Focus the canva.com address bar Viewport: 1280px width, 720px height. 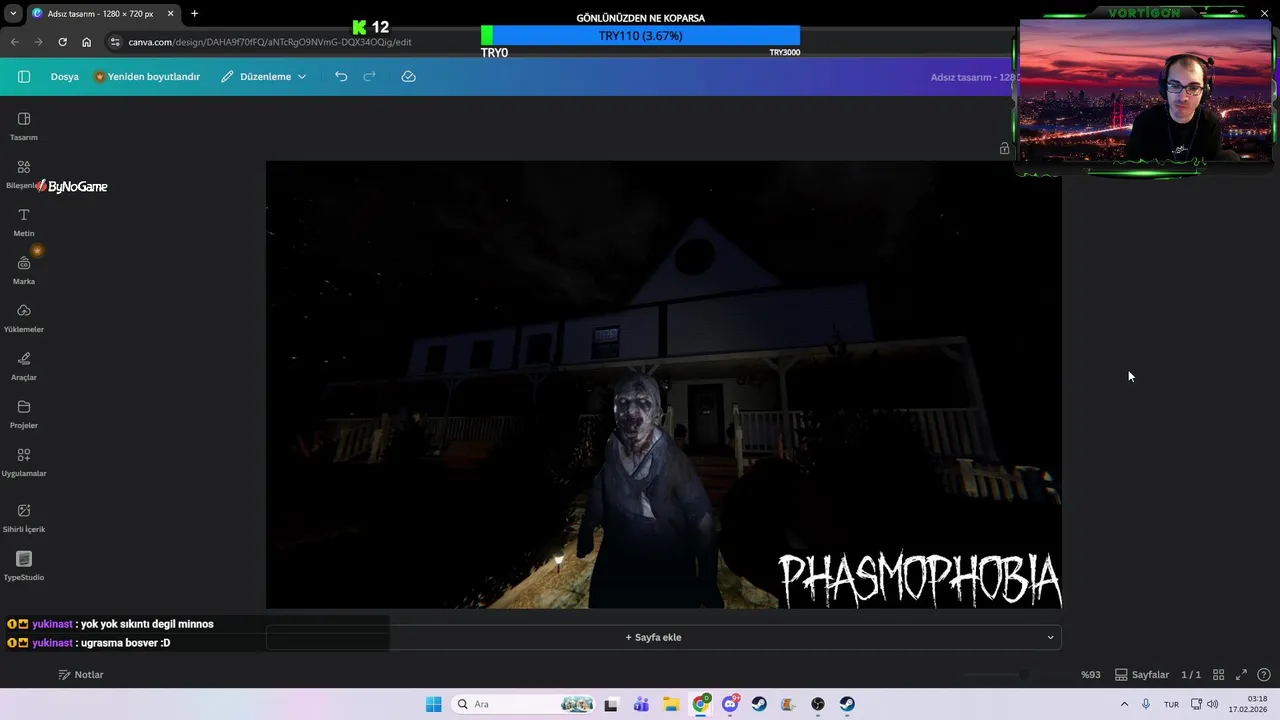[269, 42]
